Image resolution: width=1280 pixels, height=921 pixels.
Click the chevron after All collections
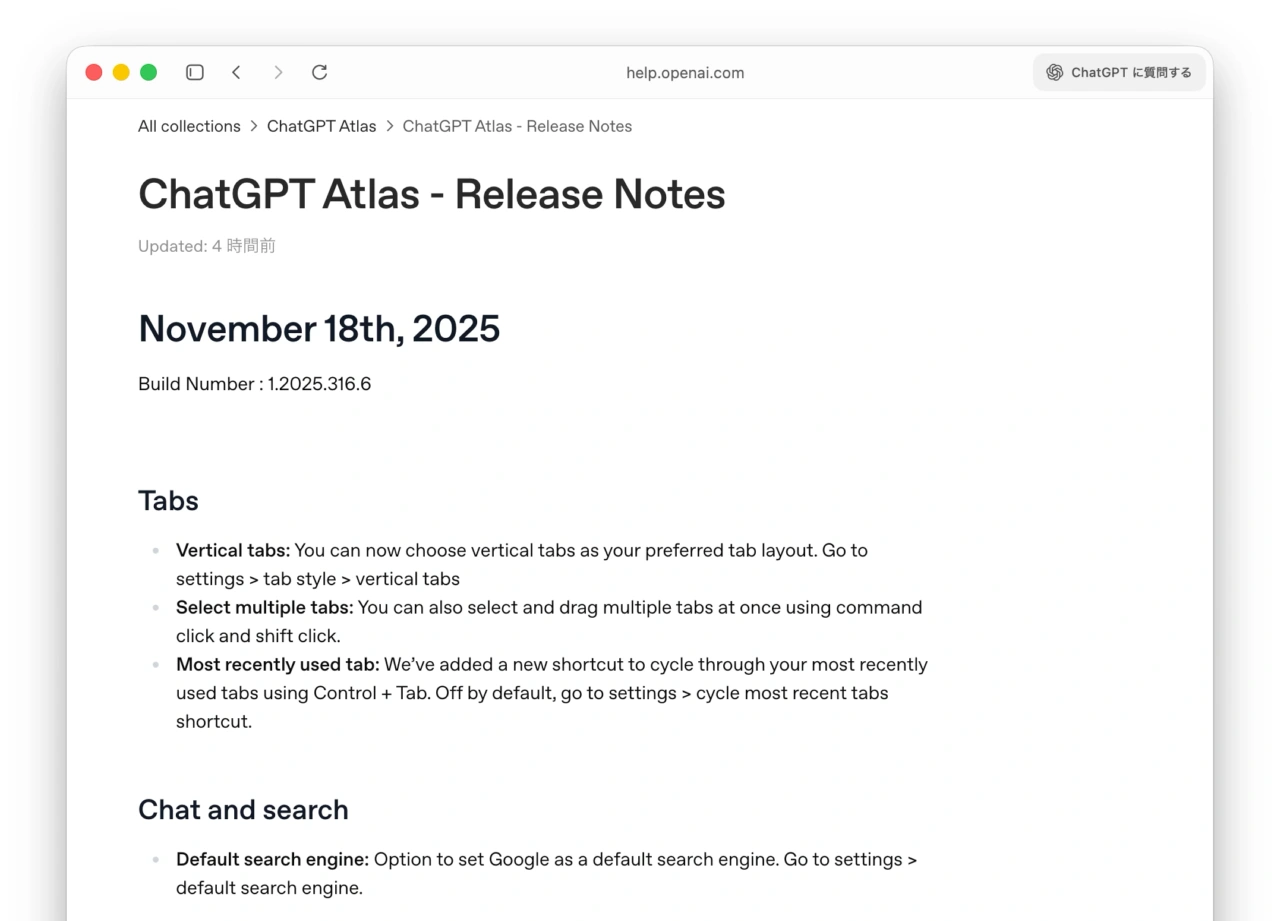tap(253, 126)
